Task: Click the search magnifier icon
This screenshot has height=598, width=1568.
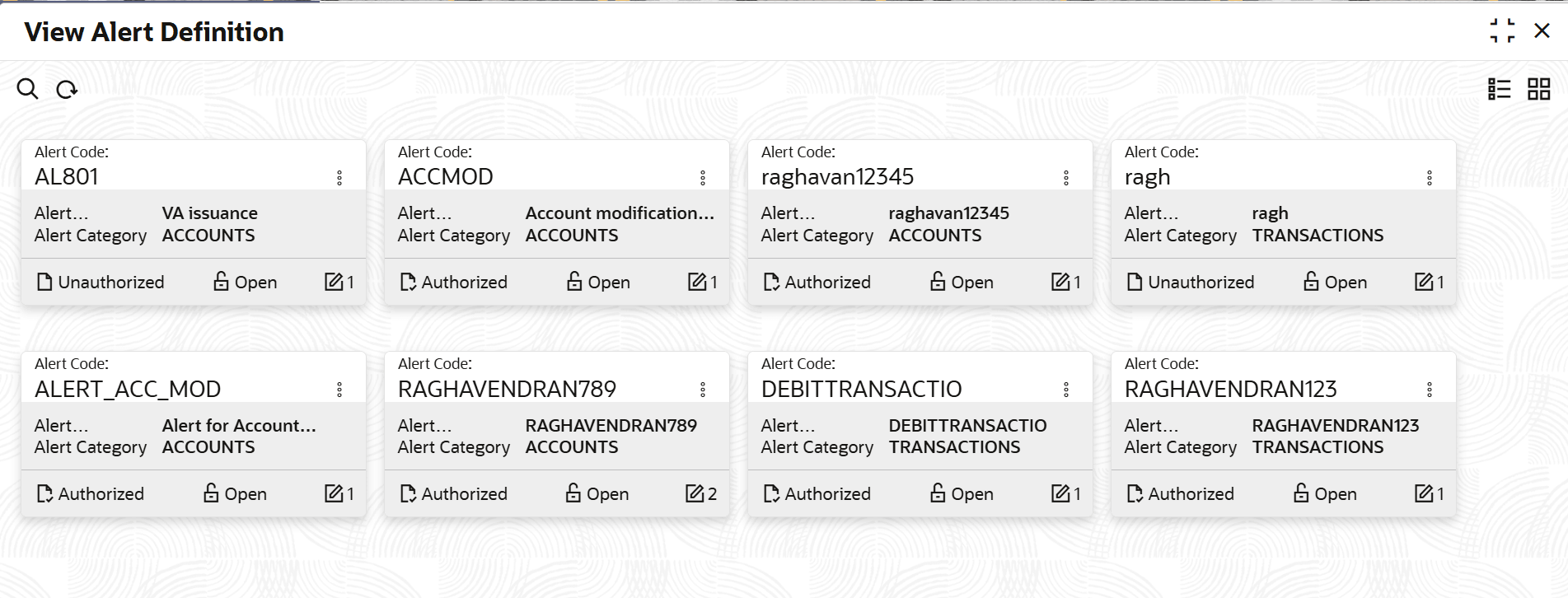Action: (x=27, y=89)
